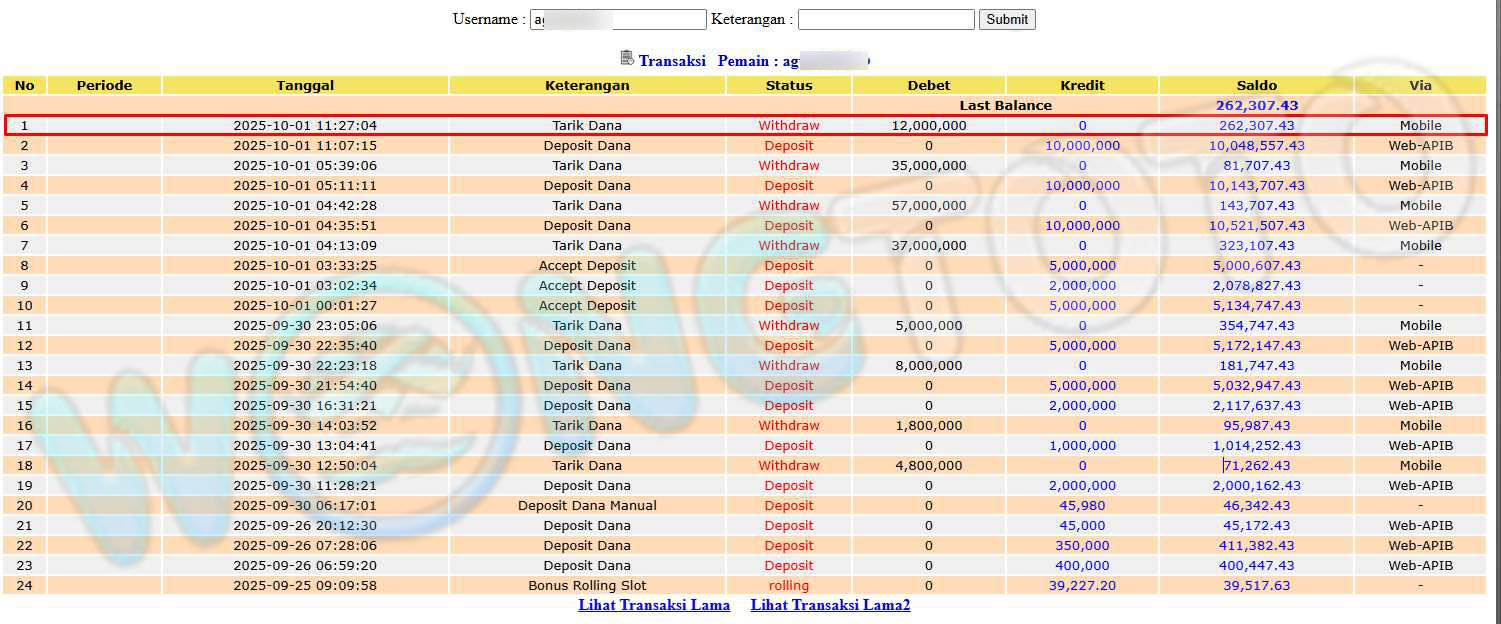Screen dimensions: 1501x624
Task: Click the 12,000,000 debet value in row 1
Action: point(928,125)
